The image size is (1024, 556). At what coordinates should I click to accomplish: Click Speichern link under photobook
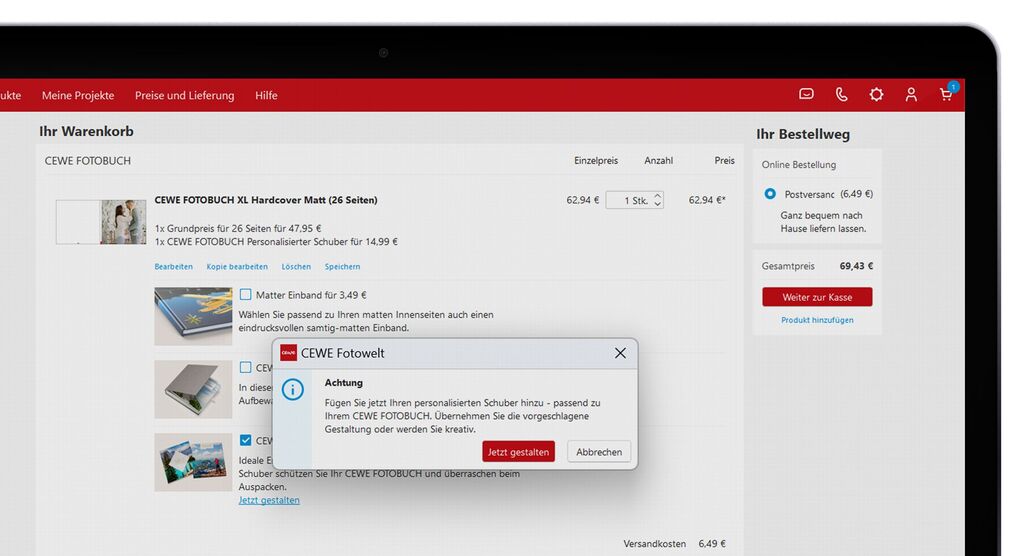pos(342,267)
